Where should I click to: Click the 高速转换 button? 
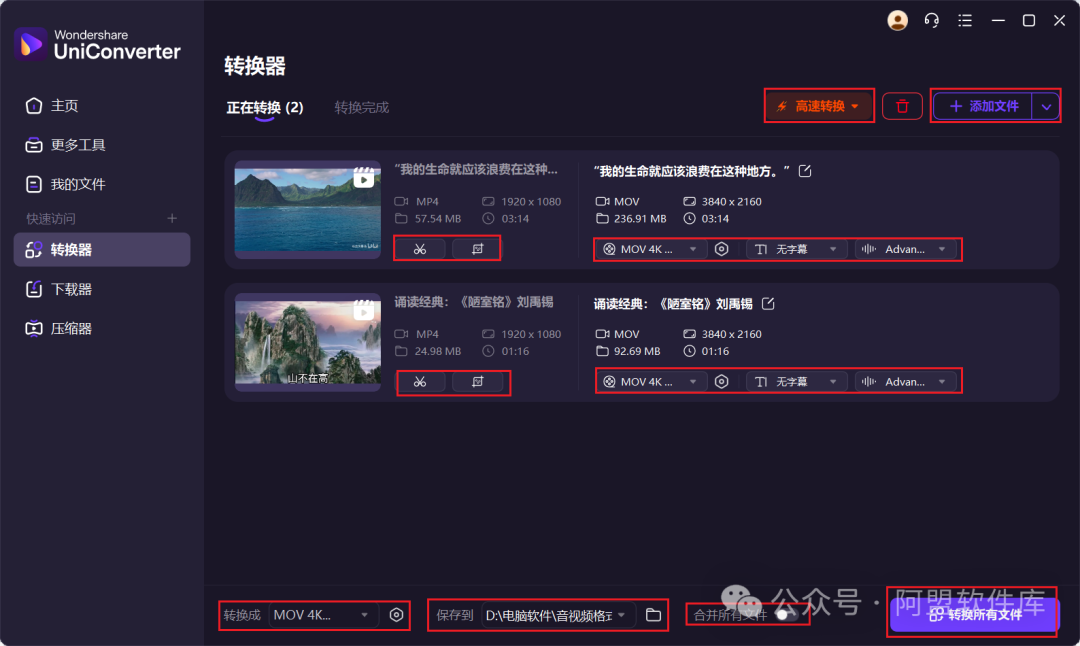(x=819, y=105)
